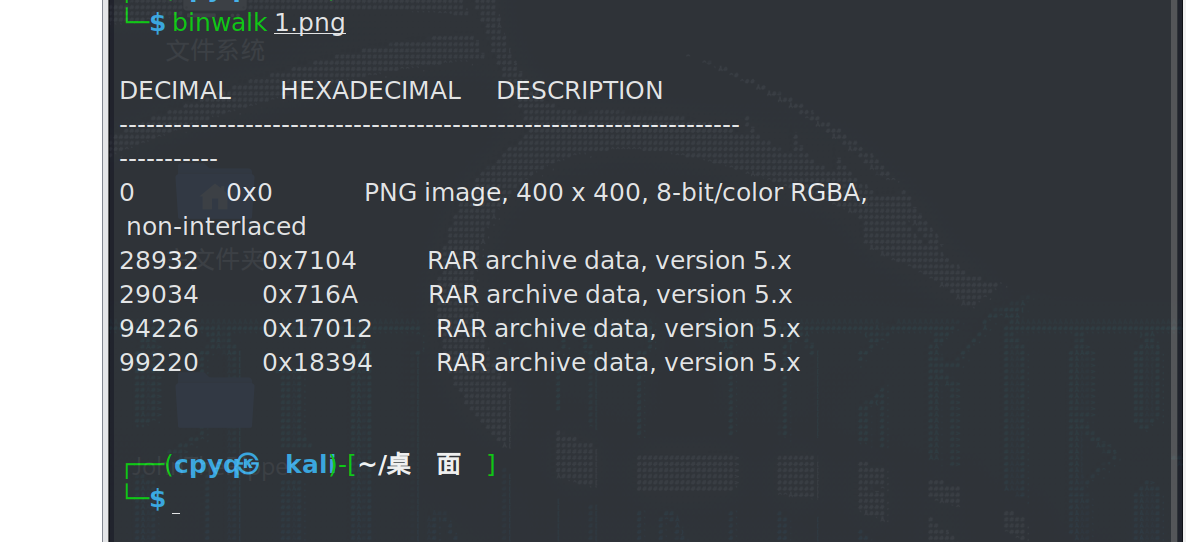
Task: Click the ㉿ symbol in the prompt
Action: (250, 464)
